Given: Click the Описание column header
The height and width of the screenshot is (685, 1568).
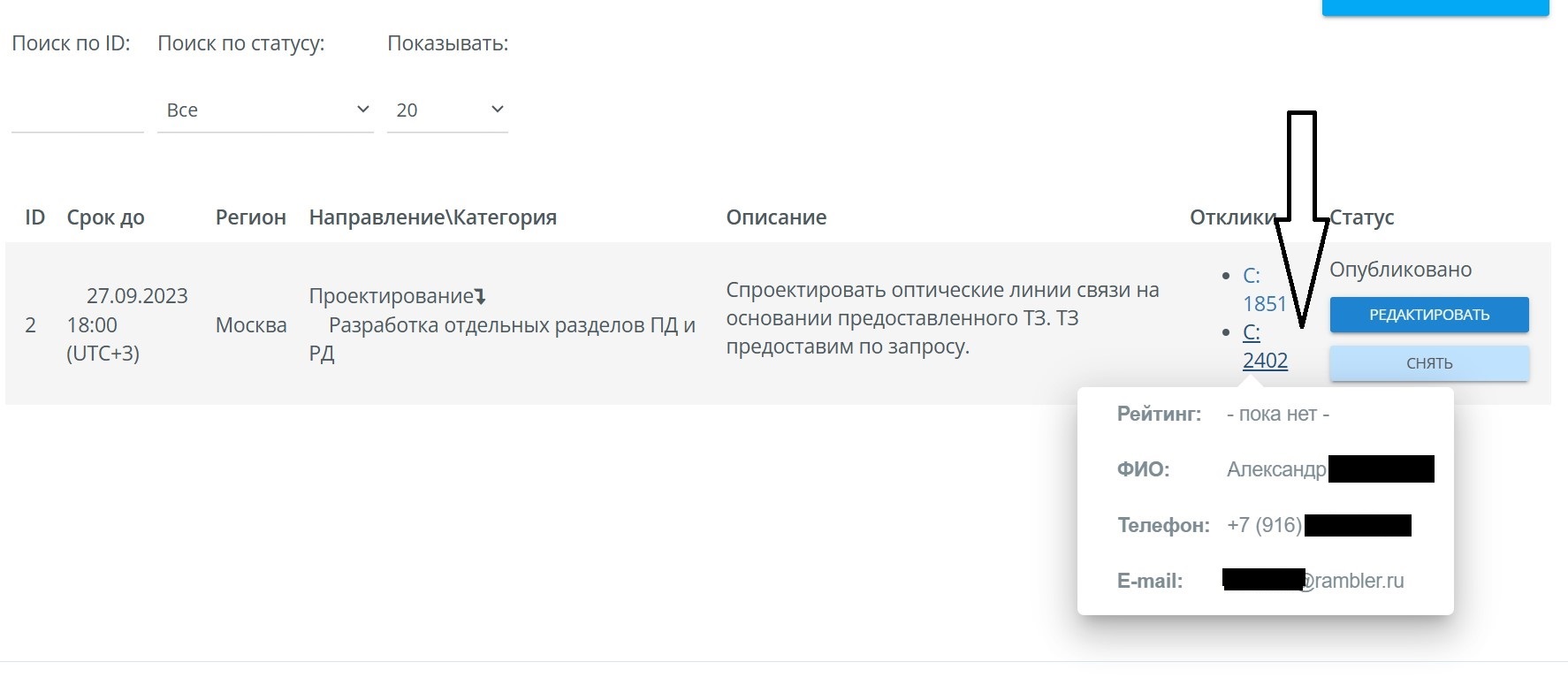Looking at the screenshot, I should [776, 217].
